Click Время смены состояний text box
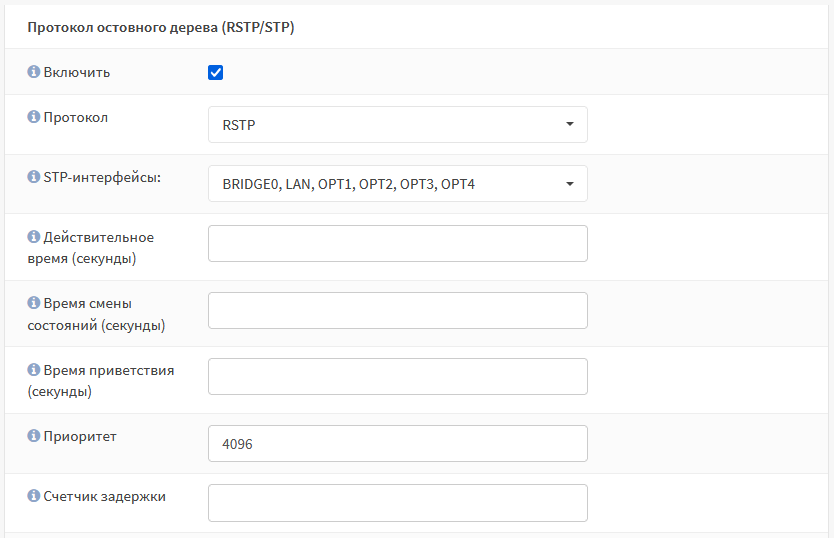834x538 pixels. 398,310
